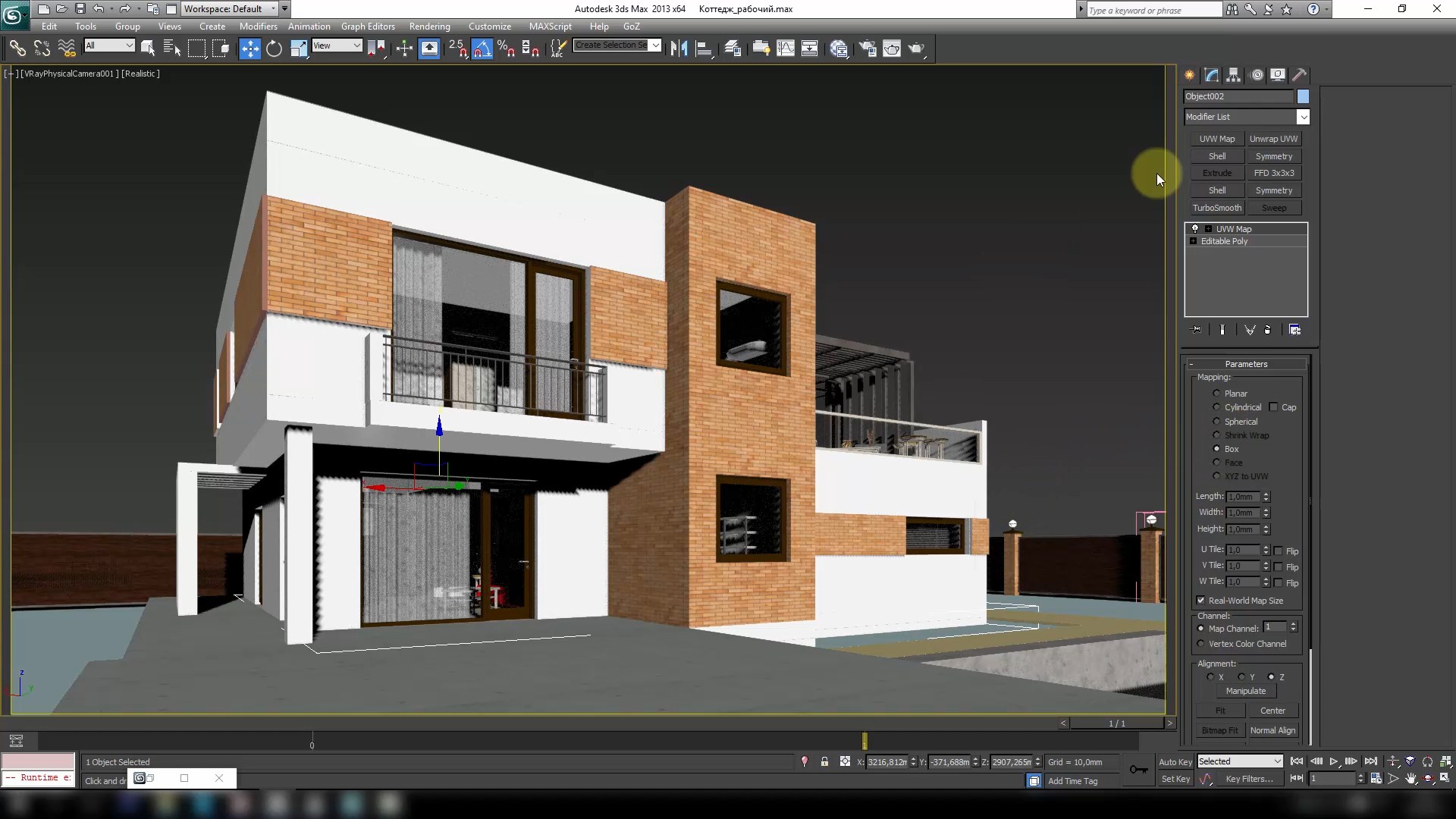Enable the Box mapping radio button
Screen dimensions: 1456x819
coord(1218,448)
